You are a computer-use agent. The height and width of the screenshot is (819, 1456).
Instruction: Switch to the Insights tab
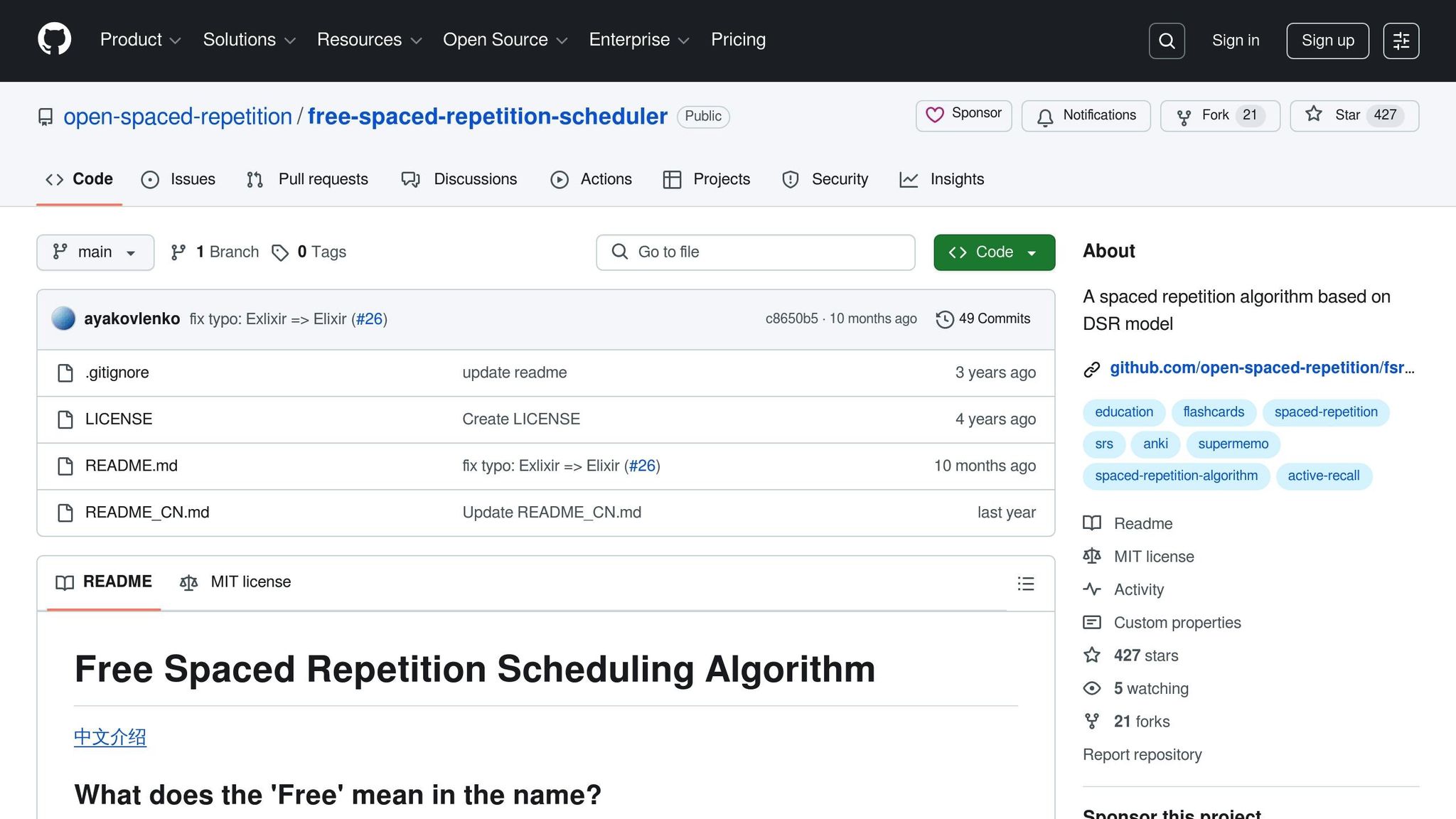click(942, 179)
